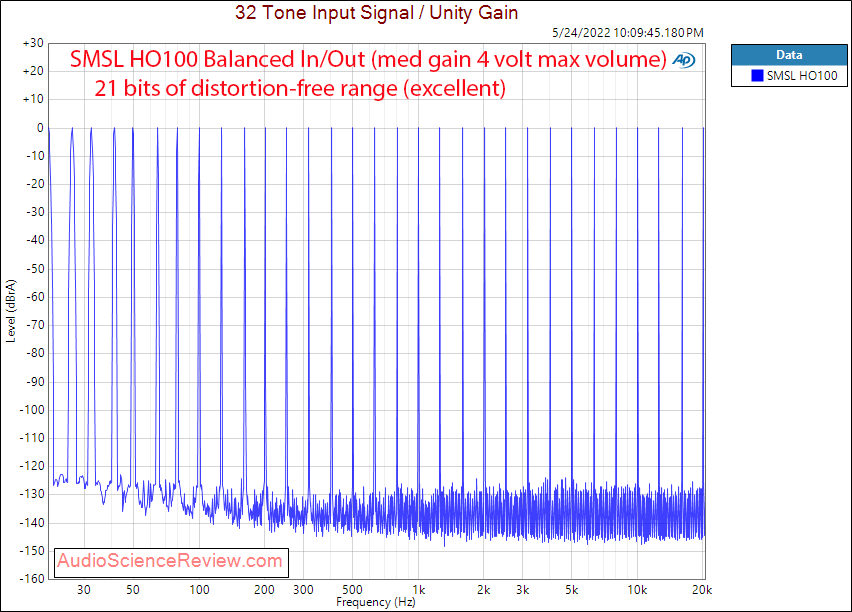The height and width of the screenshot is (612, 852).
Task: Click the -40 level axis tick label
Action: [35, 240]
